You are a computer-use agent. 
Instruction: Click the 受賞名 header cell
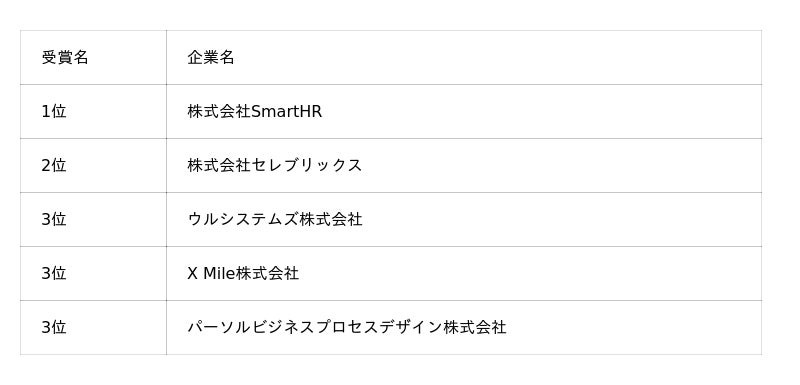93,58
